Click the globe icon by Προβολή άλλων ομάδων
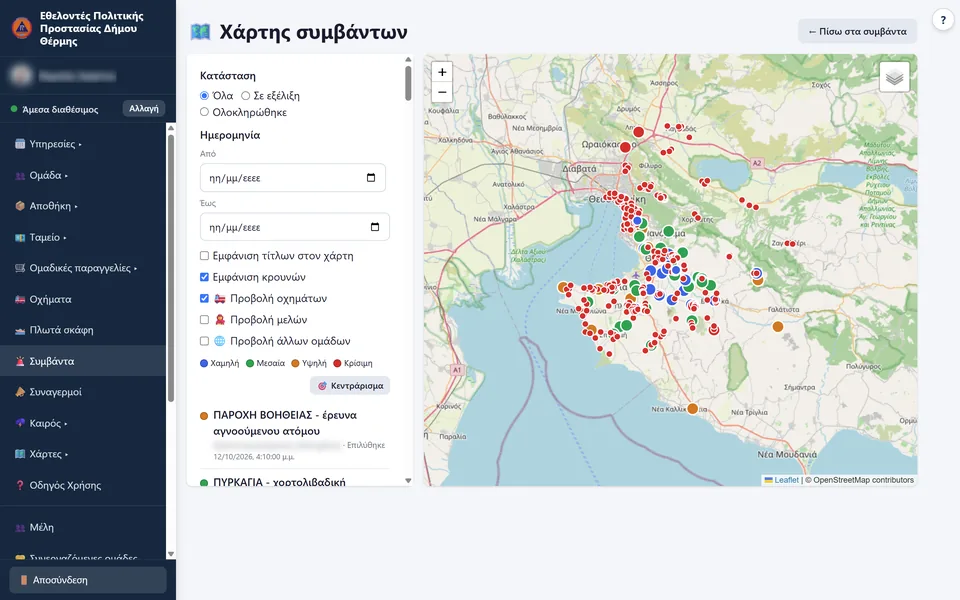 pos(220,341)
